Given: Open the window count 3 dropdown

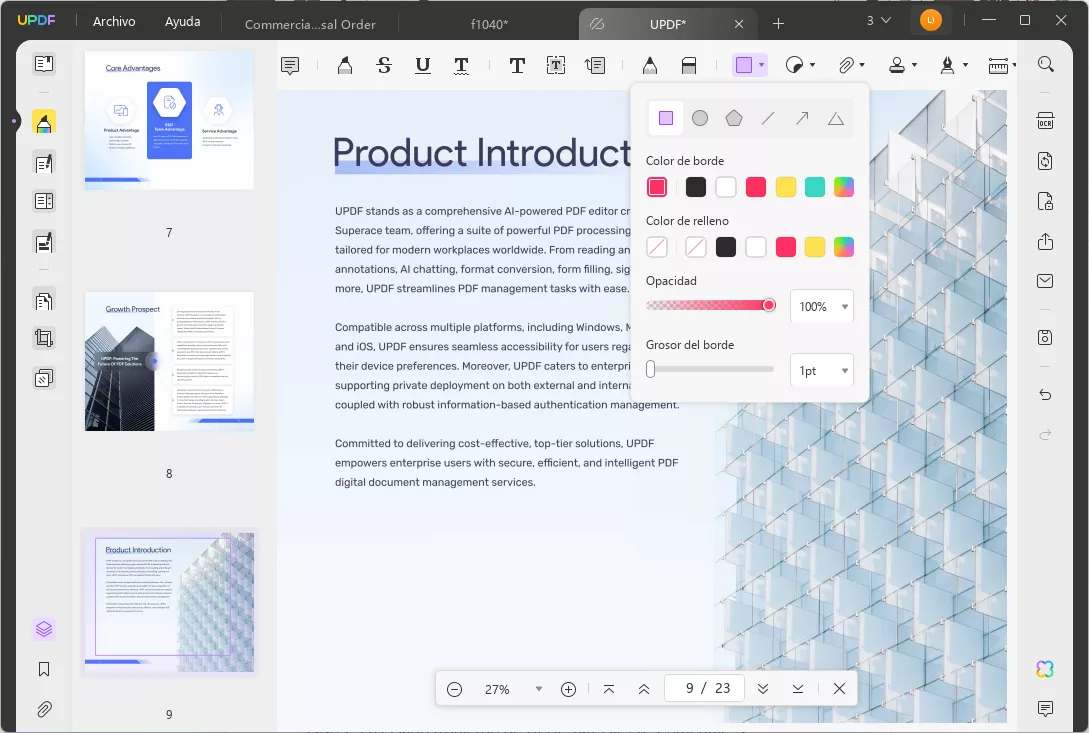Looking at the screenshot, I should (x=879, y=21).
